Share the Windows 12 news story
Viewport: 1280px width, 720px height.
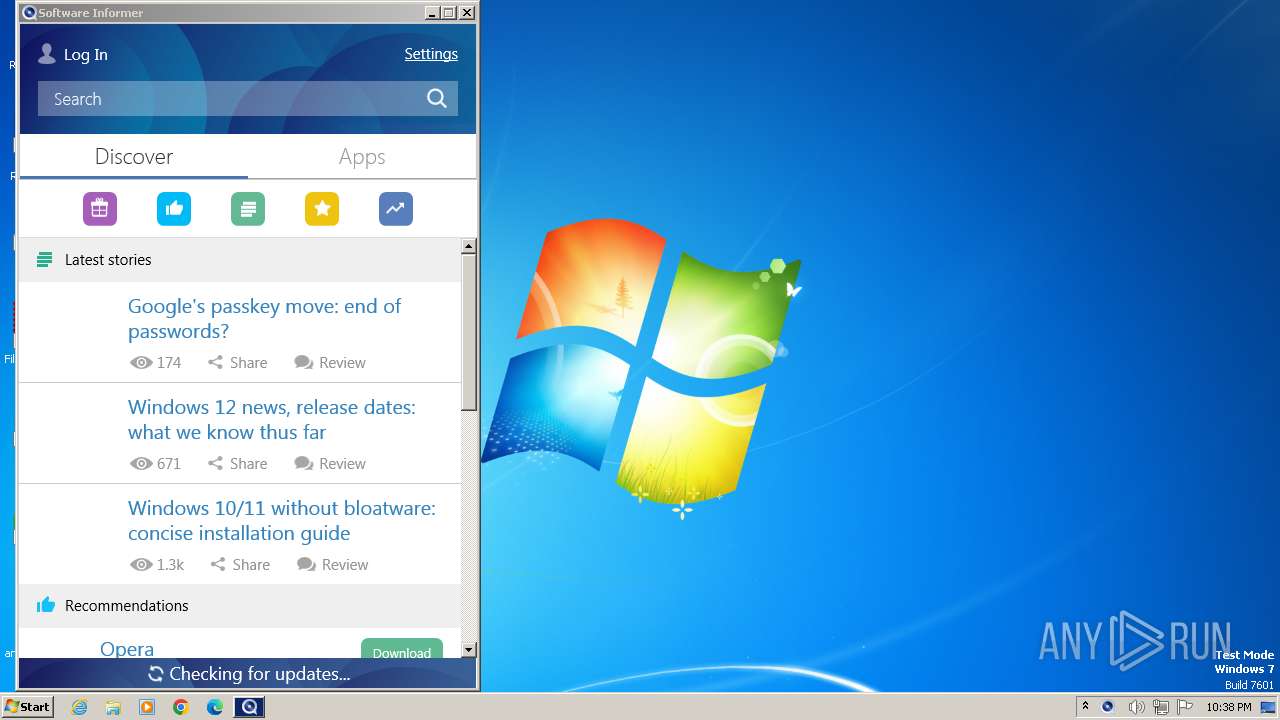[x=237, y=463]
